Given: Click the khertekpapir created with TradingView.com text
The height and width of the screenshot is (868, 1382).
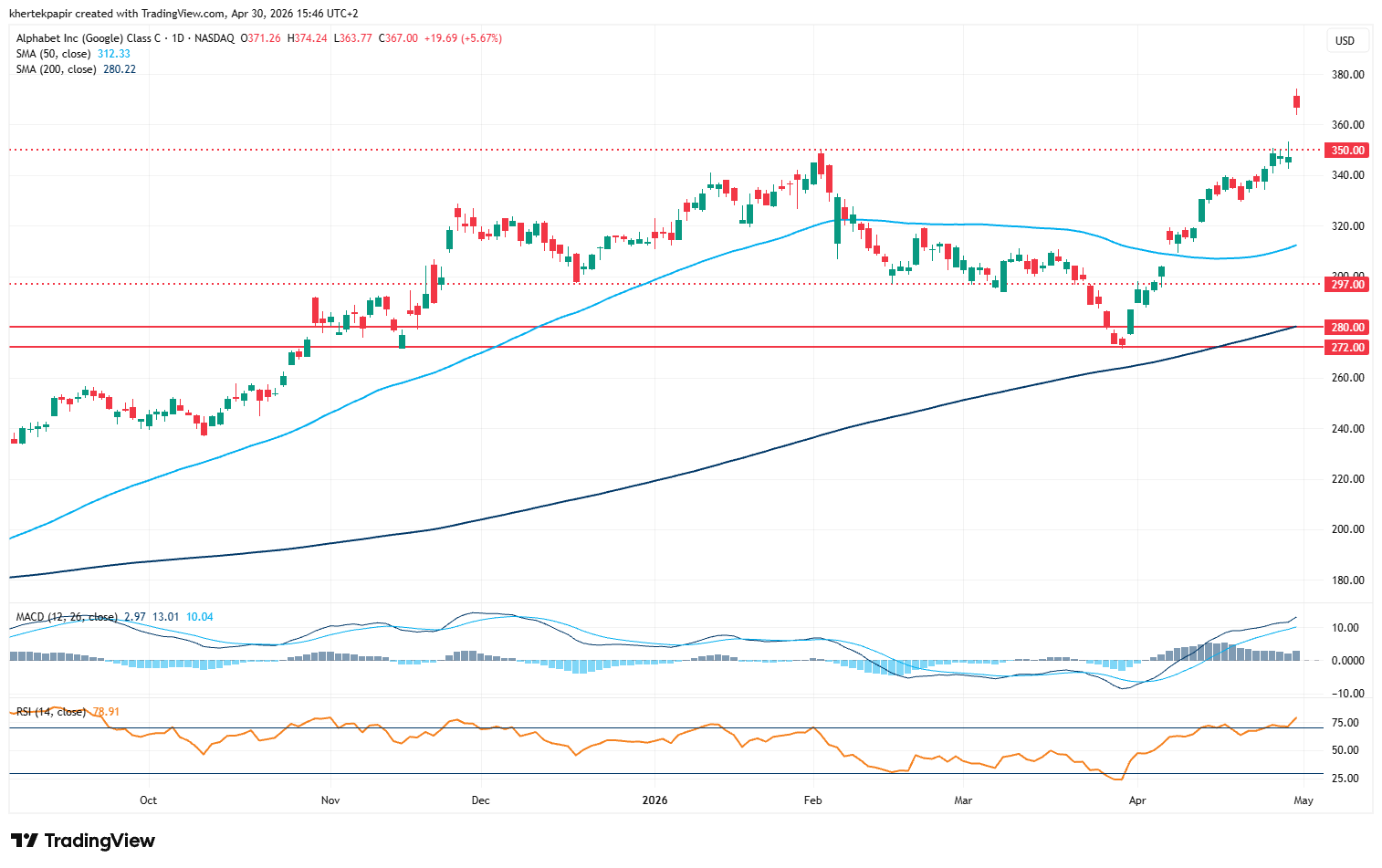Looking at the screenshot, I should [183, 14].
